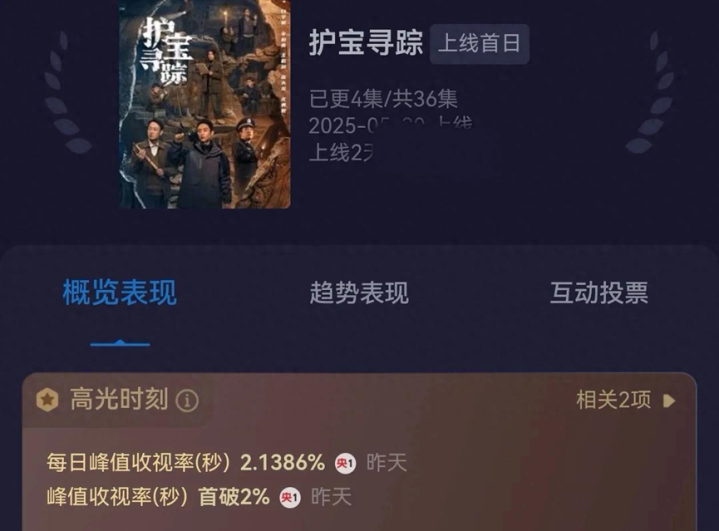Click the blue indicator under 概览表现

pos(120,343)
